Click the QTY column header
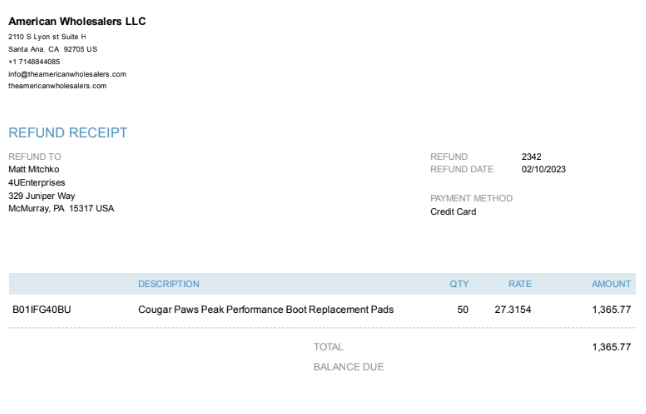 point(459,284)
